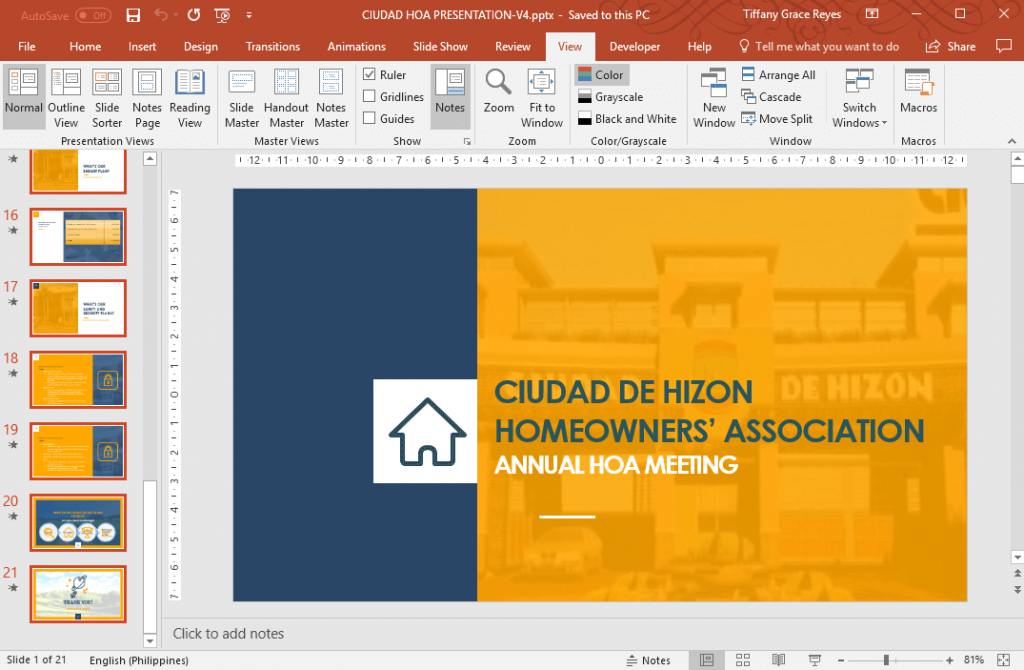The height and width of the screenshot is (670, 1024).
Task: Turn on Gridlines
Action: tap(372, 96)
